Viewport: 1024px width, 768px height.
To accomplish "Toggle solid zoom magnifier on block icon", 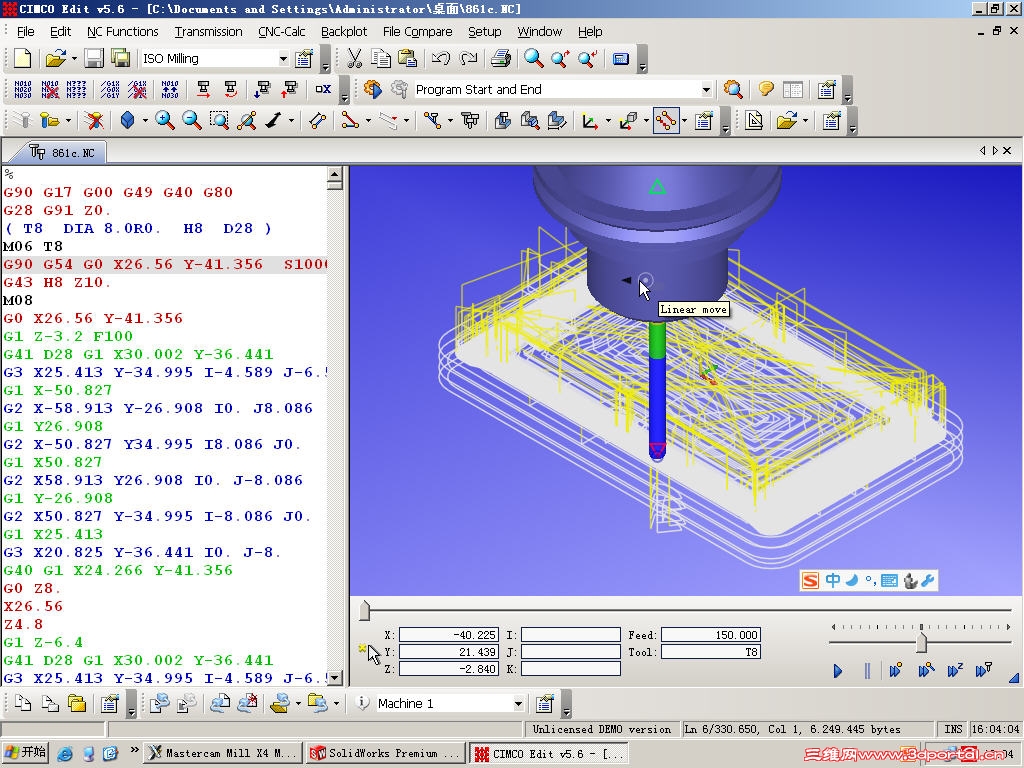I will pos(530,121).
